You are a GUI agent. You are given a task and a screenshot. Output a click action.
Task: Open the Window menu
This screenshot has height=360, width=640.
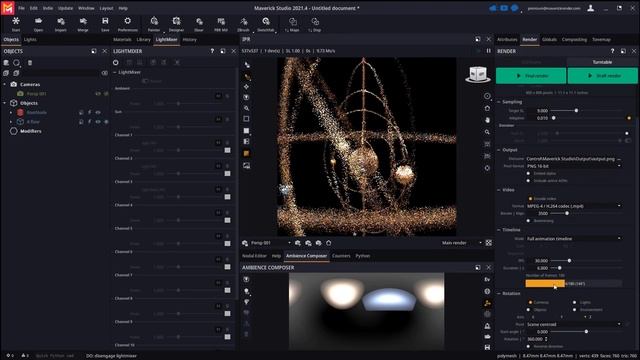86,8
